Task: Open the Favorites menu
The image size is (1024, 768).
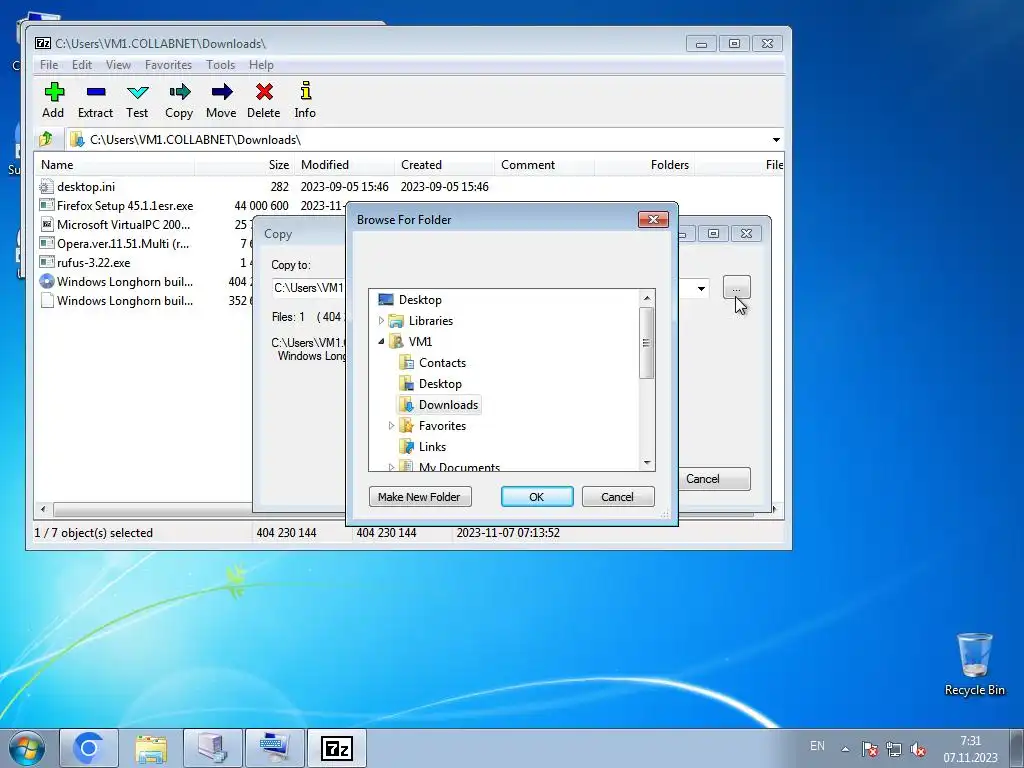Action: (168, 65)
